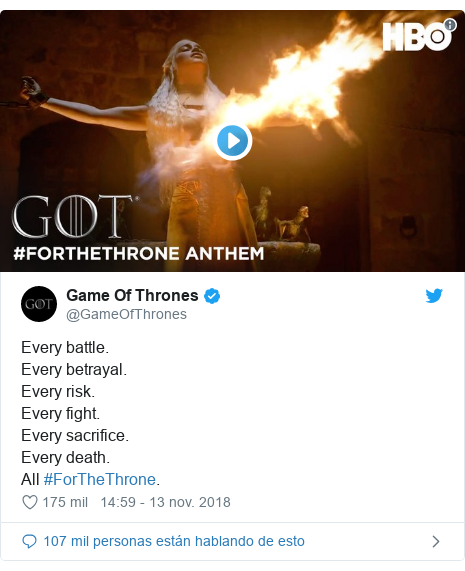Open the tweet timestamp 14:59 - 13 nov. 2018
Viewport: 465px width, 571px height.
[165, 502]
